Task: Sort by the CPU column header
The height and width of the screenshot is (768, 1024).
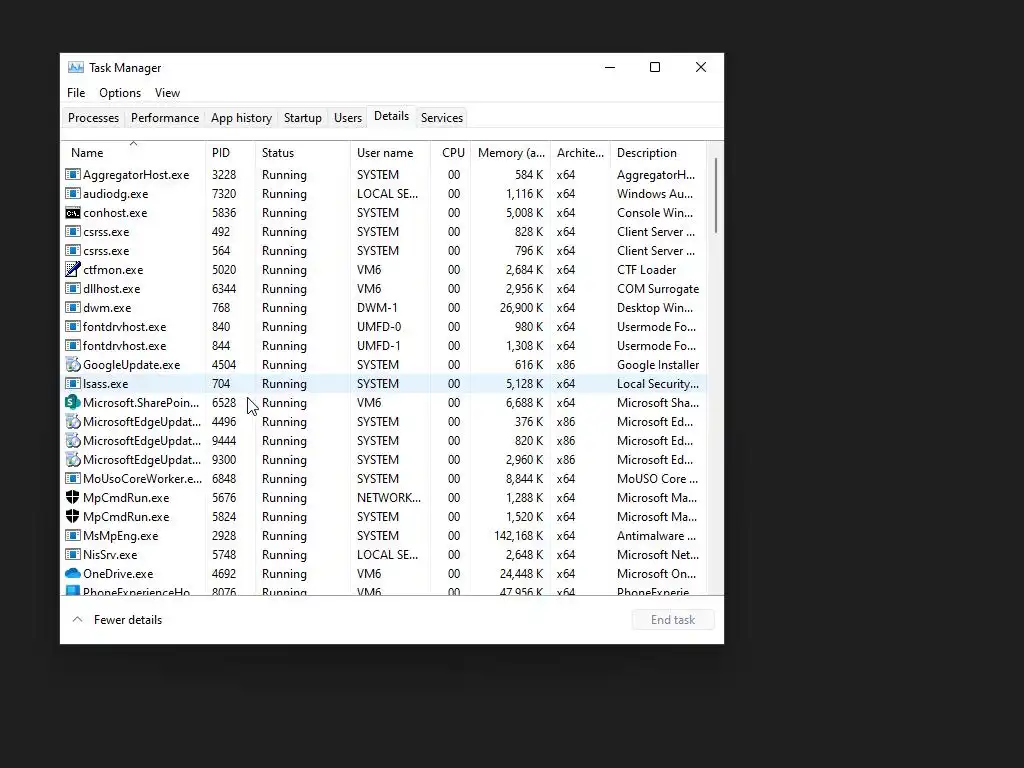Action: click(451, 153)
